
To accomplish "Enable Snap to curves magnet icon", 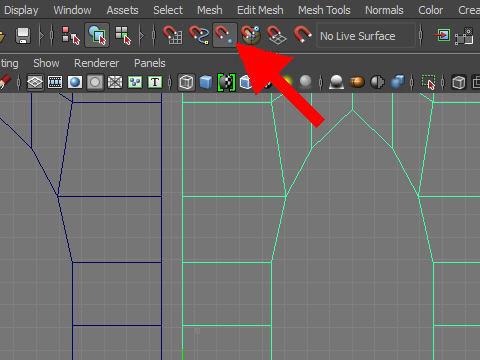I will pos(199,35).
